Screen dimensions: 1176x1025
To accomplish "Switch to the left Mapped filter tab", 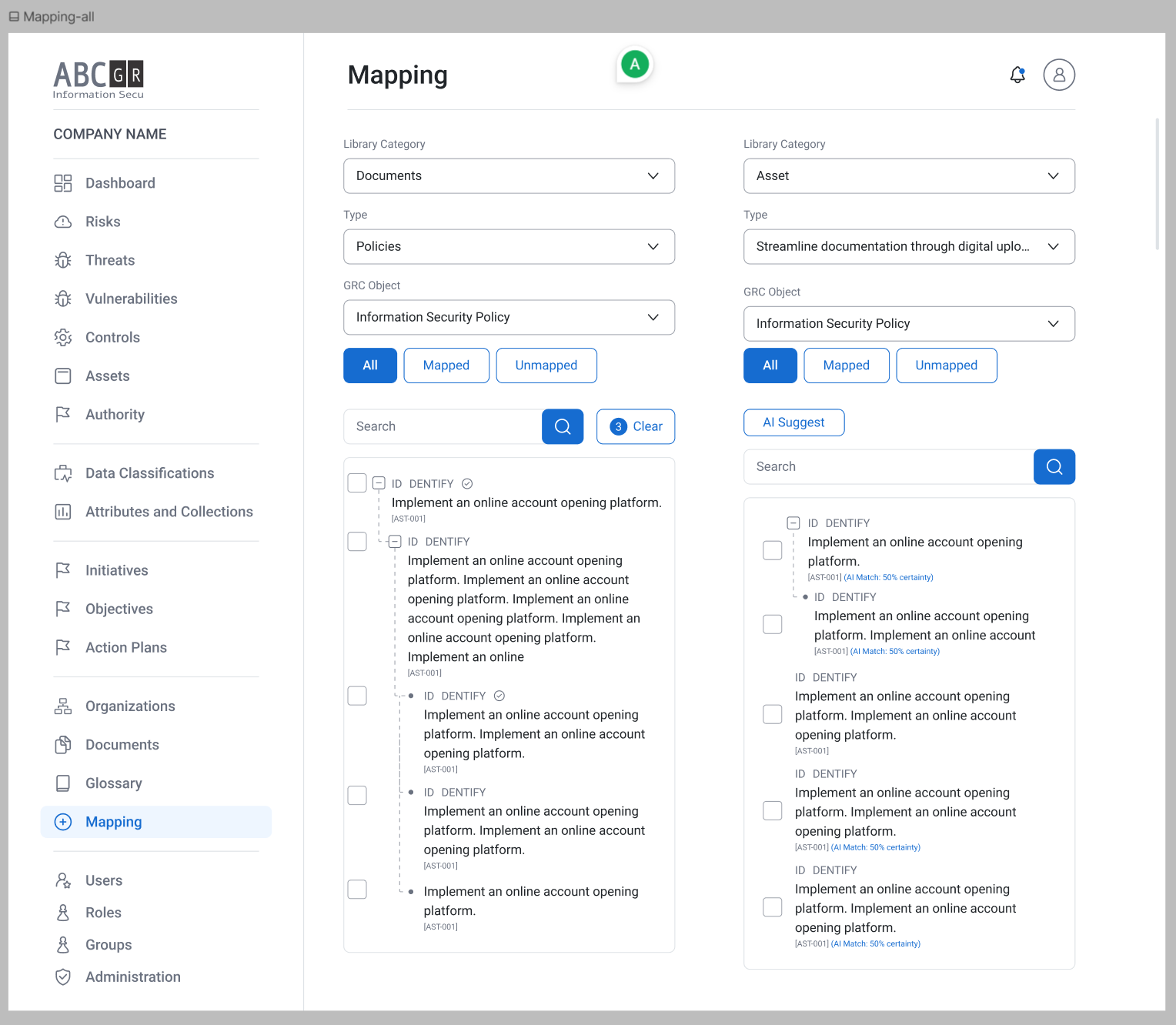I will (446, 366).
